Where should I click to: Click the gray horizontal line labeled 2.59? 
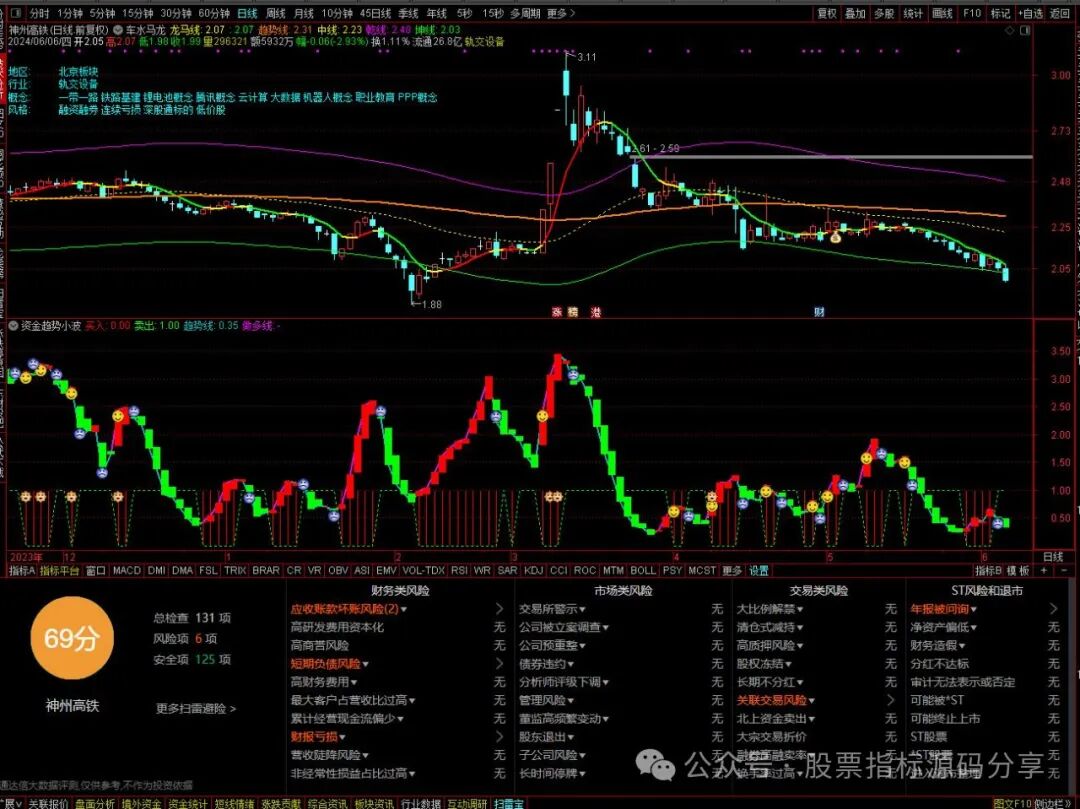point(831,157)
